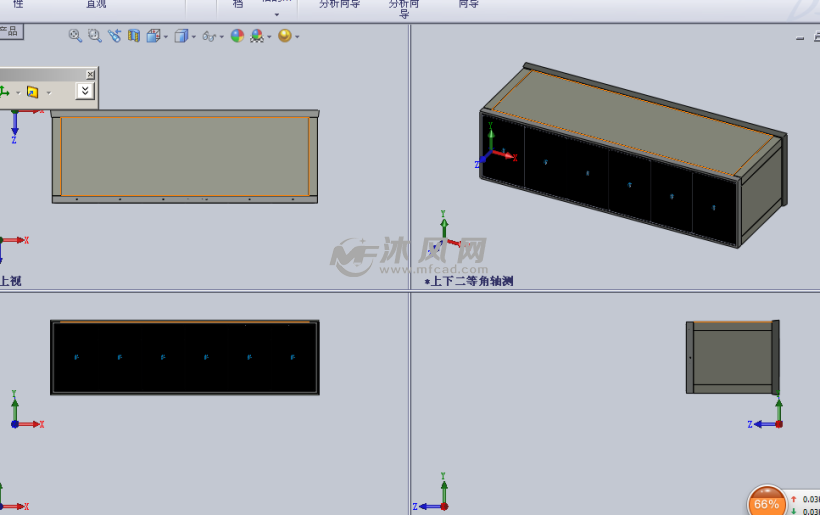Screen dimensions: 820x515
Task: Open the dropdown beside the green axes icon
Action: pyautogui.click(x=18, y=93)
